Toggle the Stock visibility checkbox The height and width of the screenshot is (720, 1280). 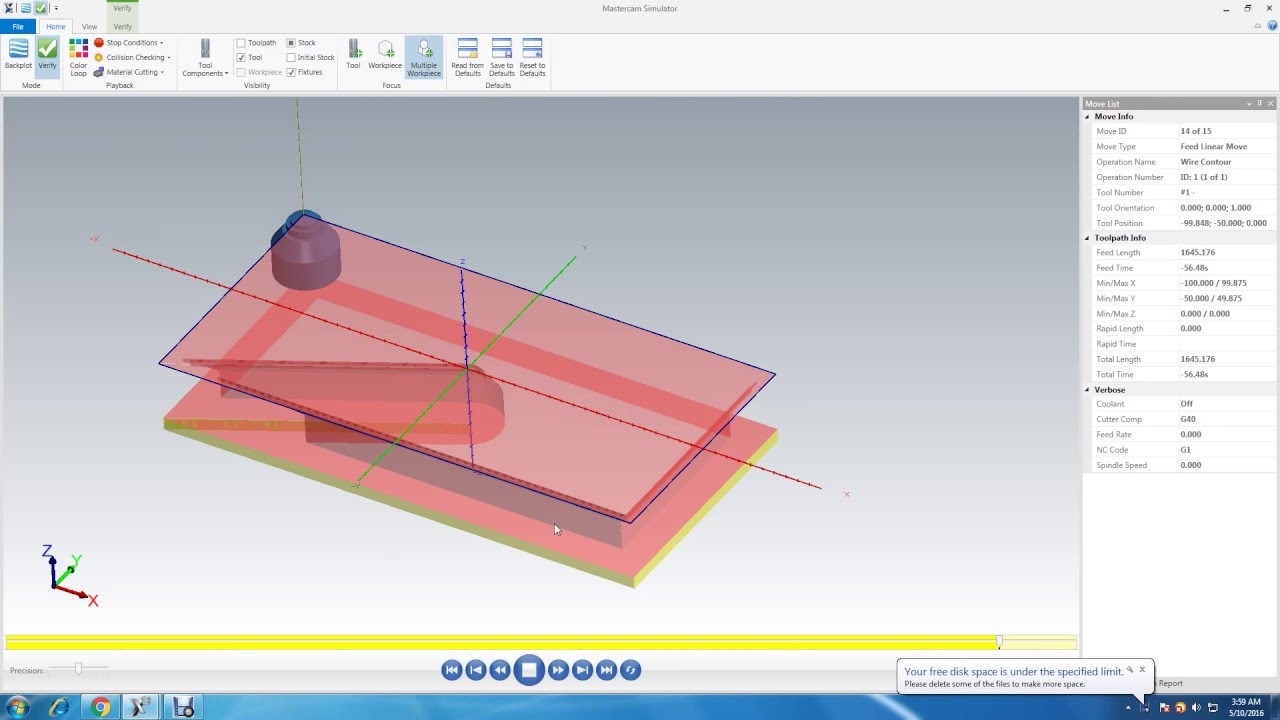point(291,43)
